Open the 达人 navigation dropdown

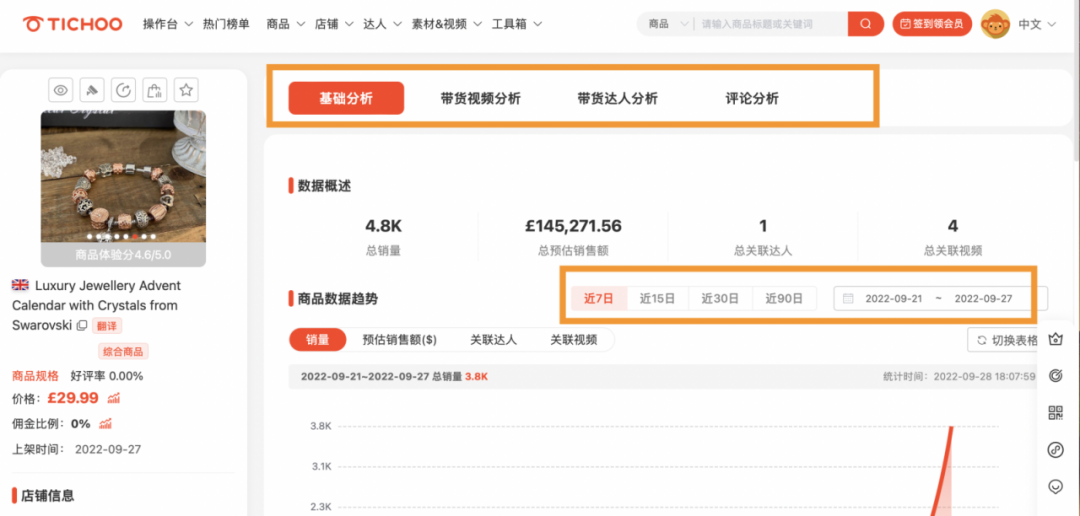pyautogui.click(x=382, y=24)
